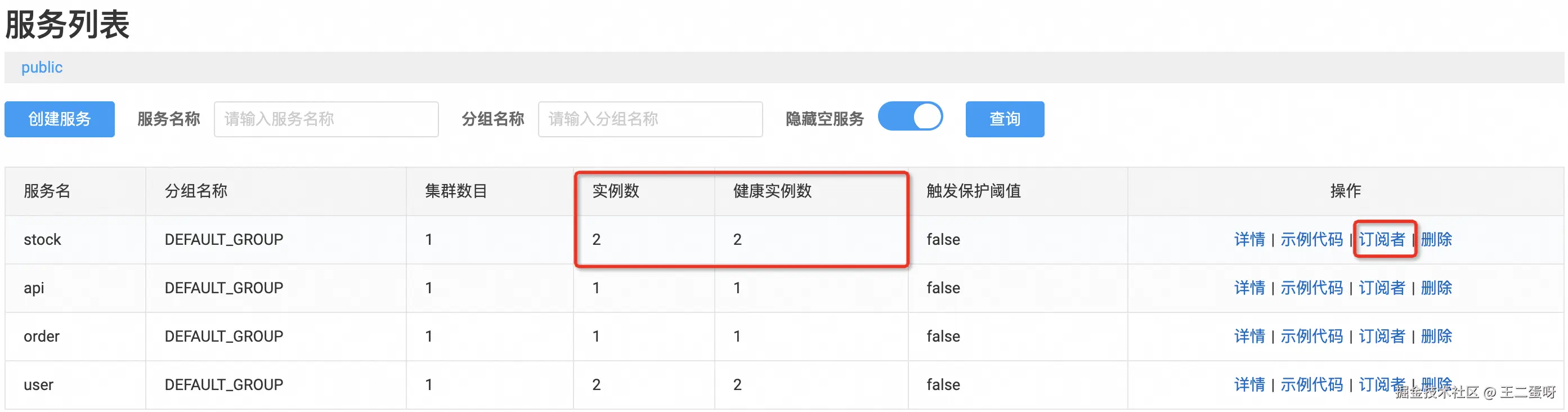Image resolution: width=1568 pixels, height=412 pixels.
Task: Open 详情 for the stock service
Action: (1248, 239)
